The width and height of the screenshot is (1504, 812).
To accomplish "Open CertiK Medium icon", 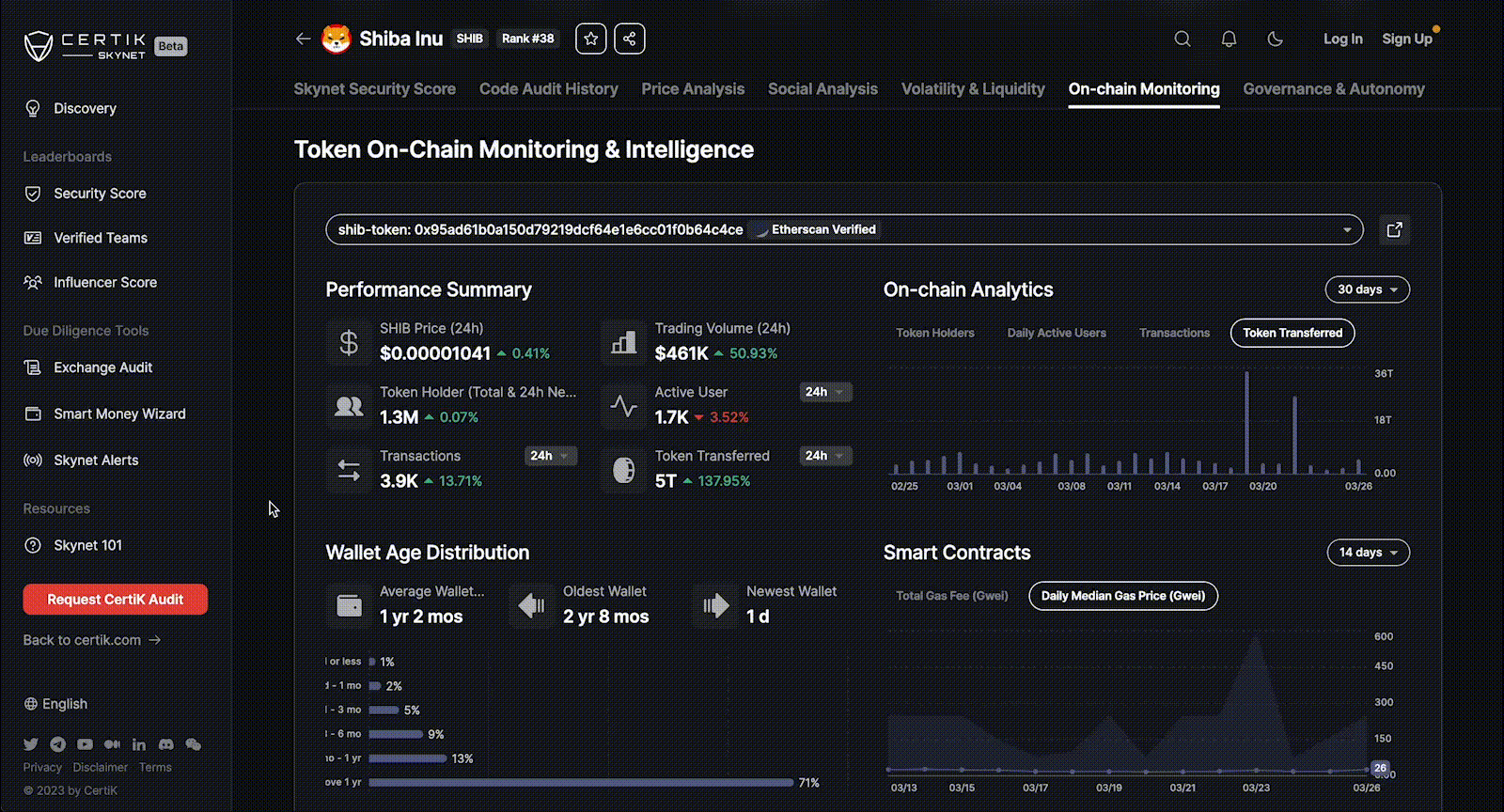I will click(112, 744).
